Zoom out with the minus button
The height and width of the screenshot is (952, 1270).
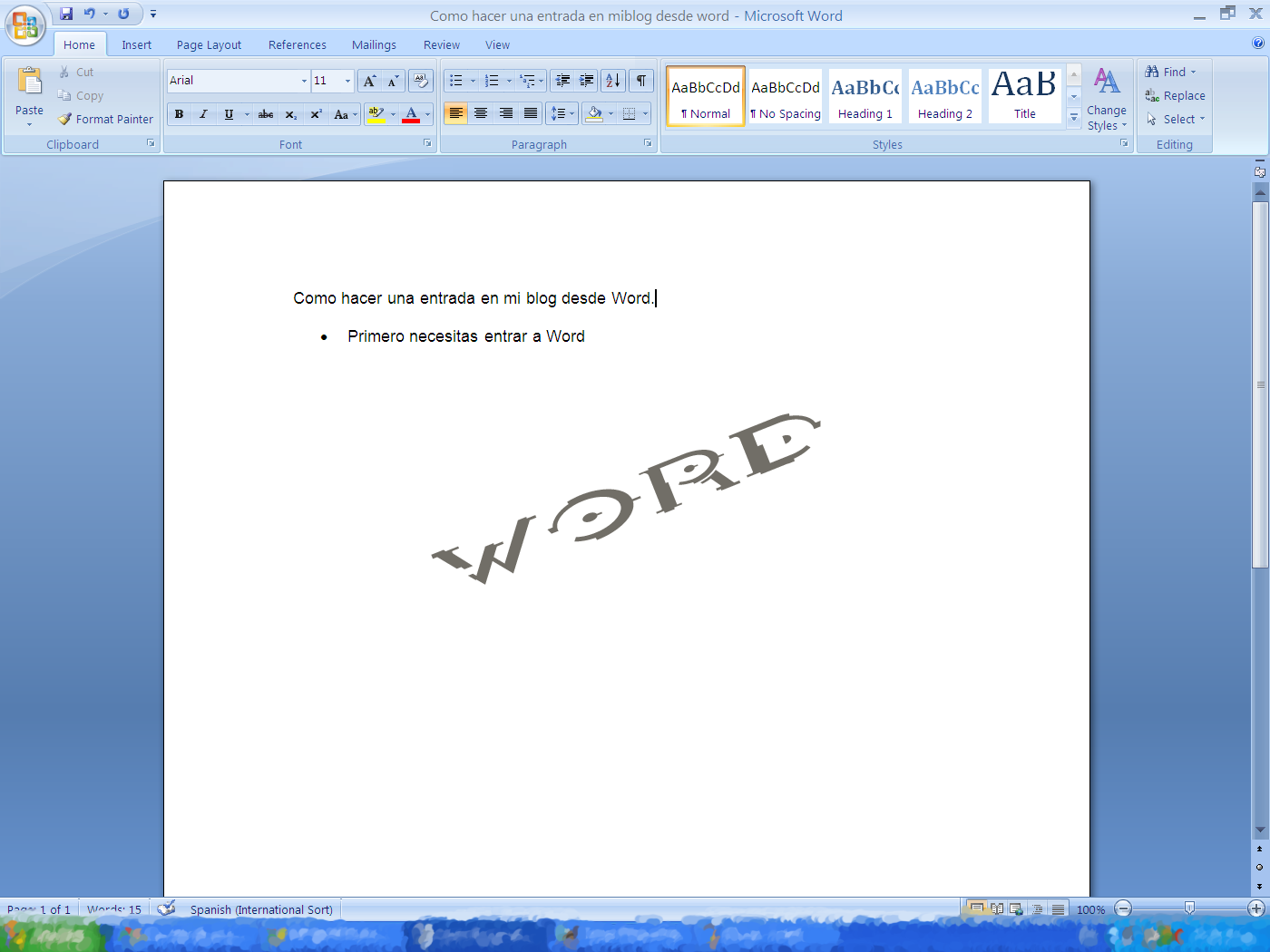(x=1123, y=908)
